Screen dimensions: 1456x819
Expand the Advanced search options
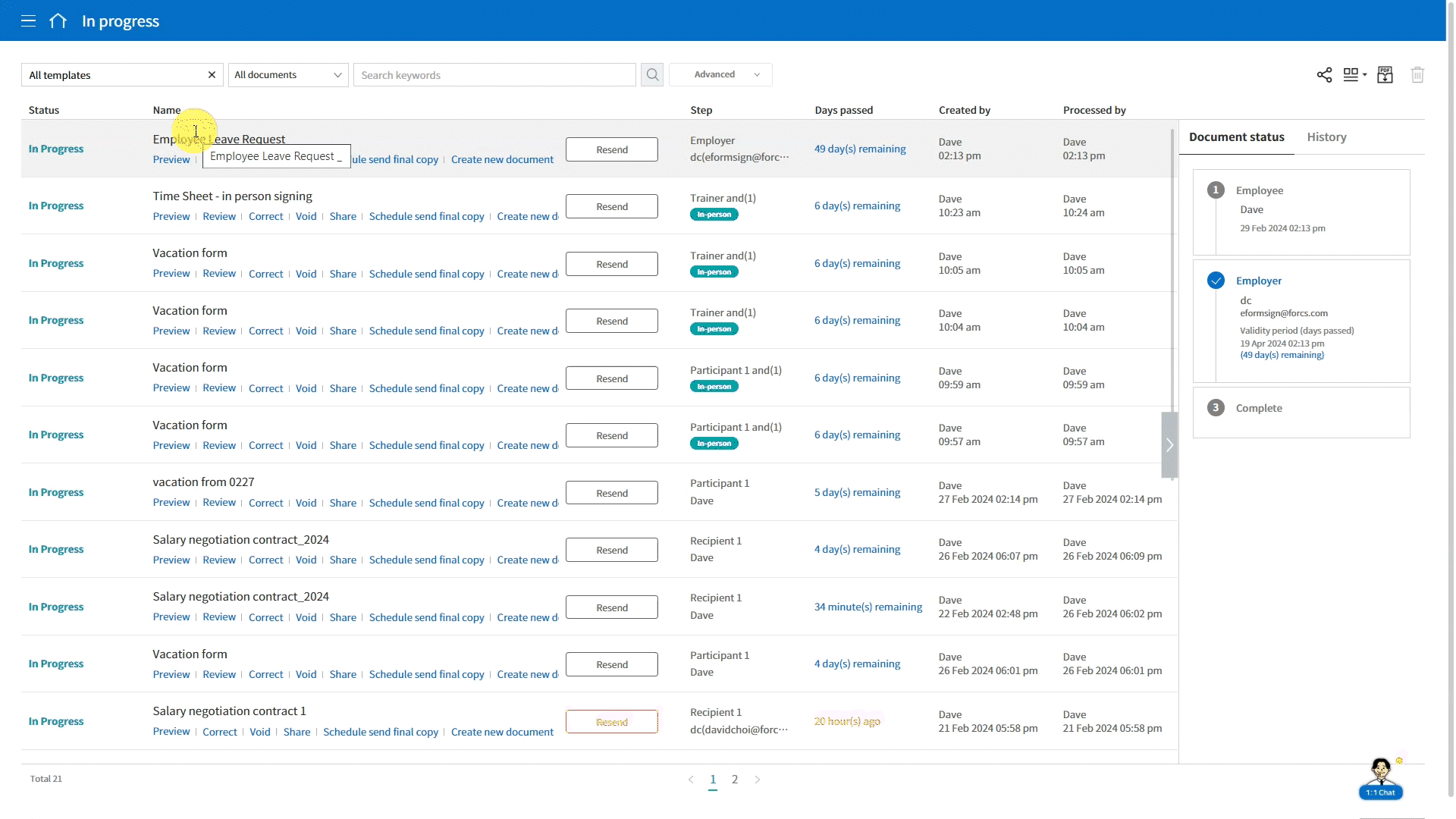click(720, 75)
